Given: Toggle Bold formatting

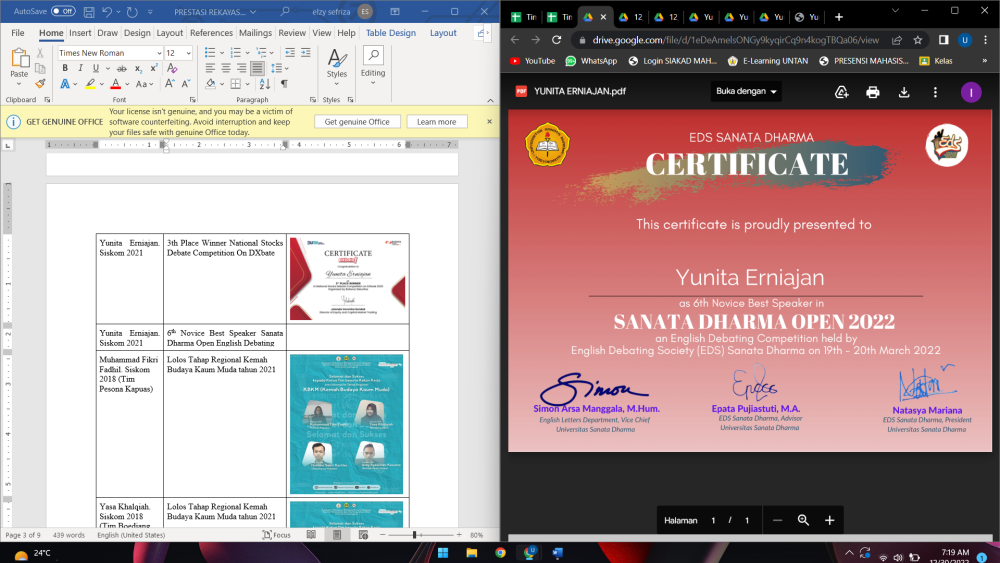Looking at the screenshot, I should (65, 68).
